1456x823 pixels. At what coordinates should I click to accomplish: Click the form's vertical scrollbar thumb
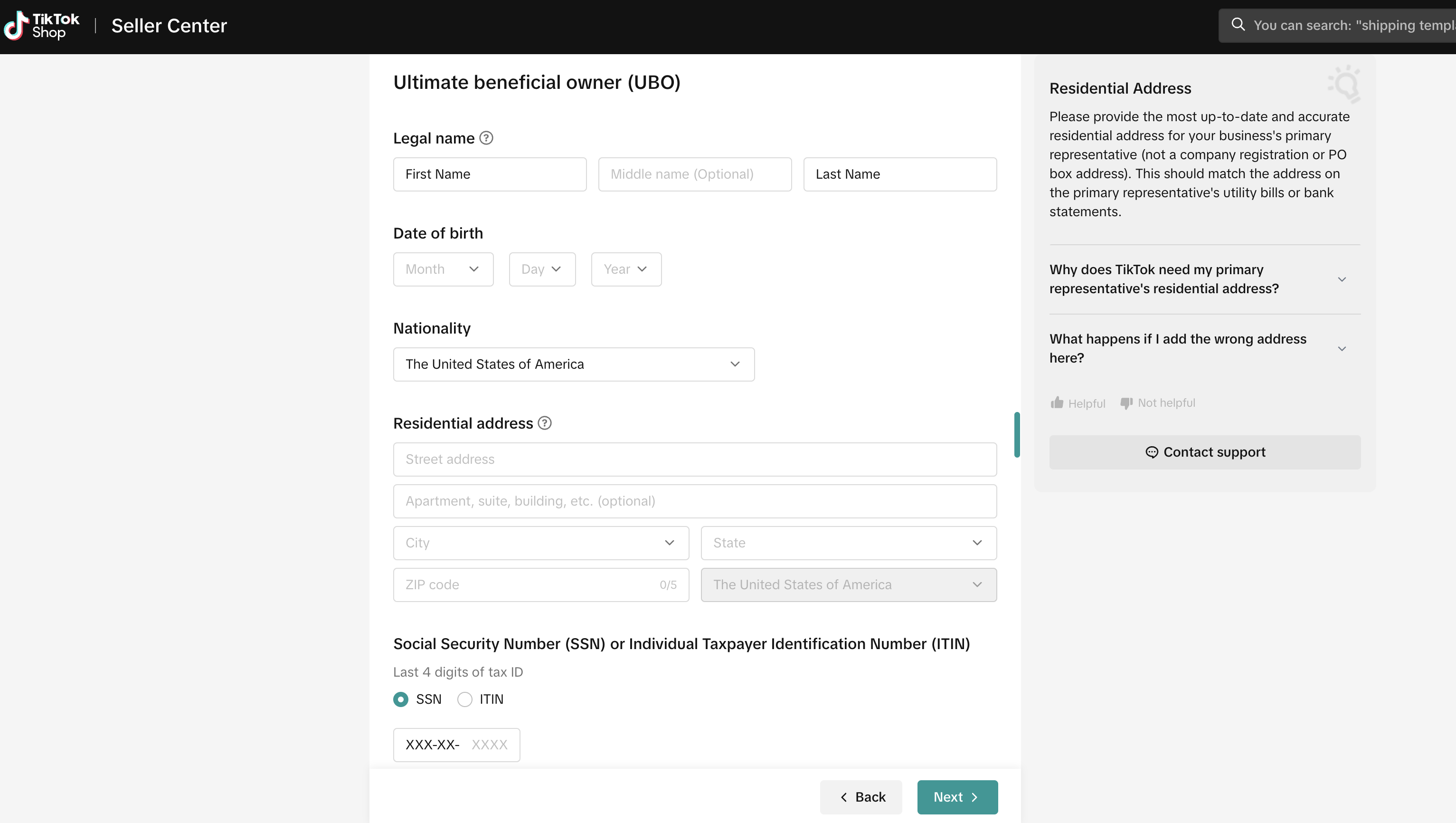point(1017,434)
